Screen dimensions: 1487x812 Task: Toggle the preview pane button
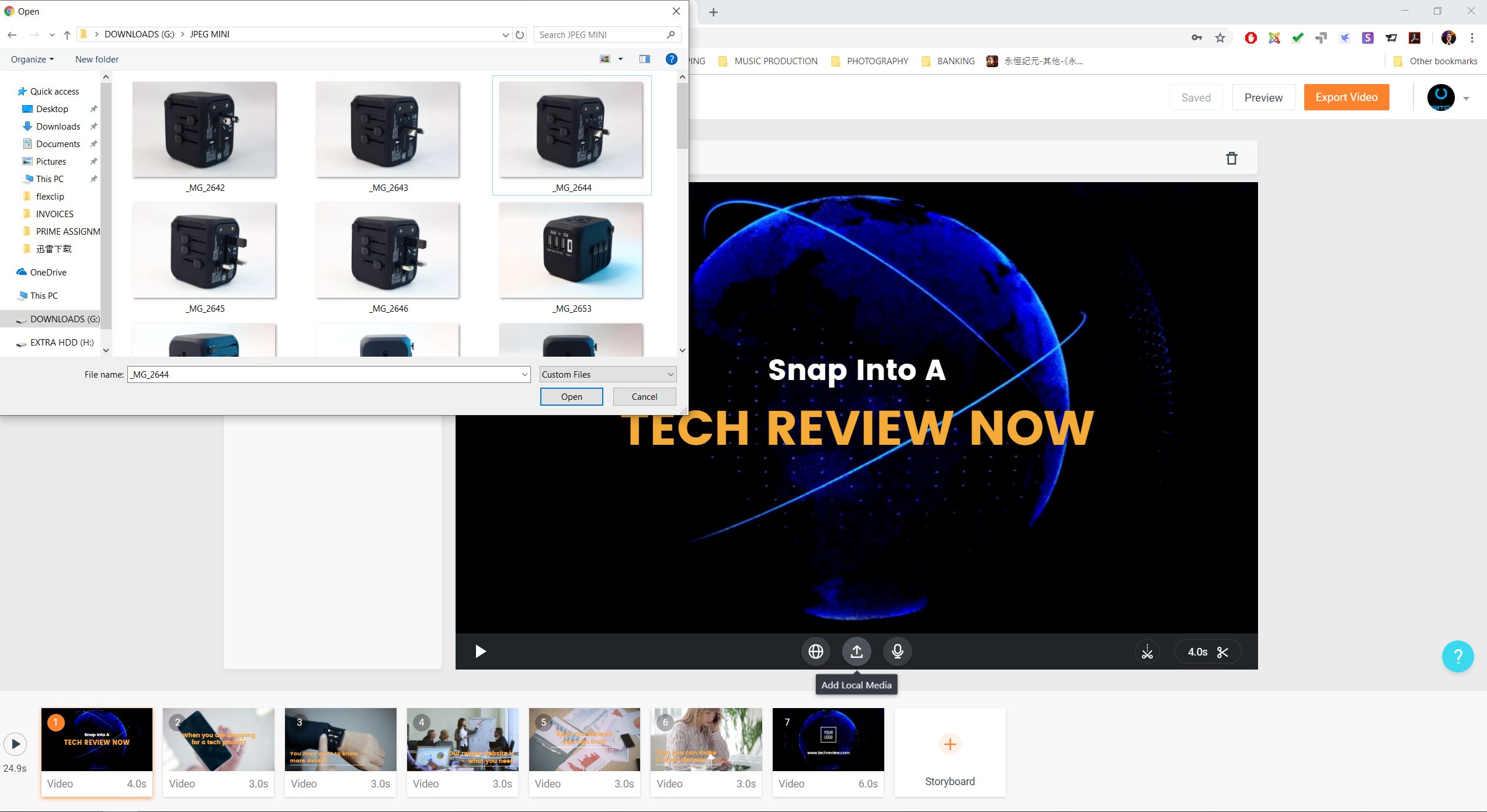point(644,59)
